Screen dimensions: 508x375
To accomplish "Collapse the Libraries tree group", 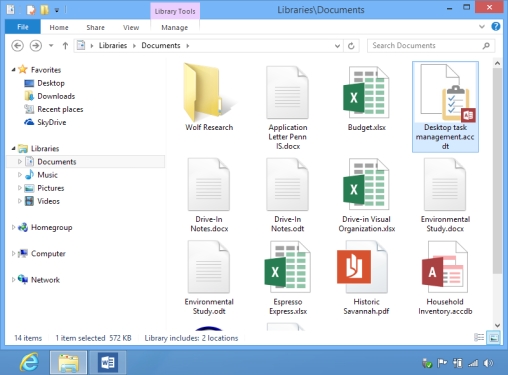I will 13,148.
